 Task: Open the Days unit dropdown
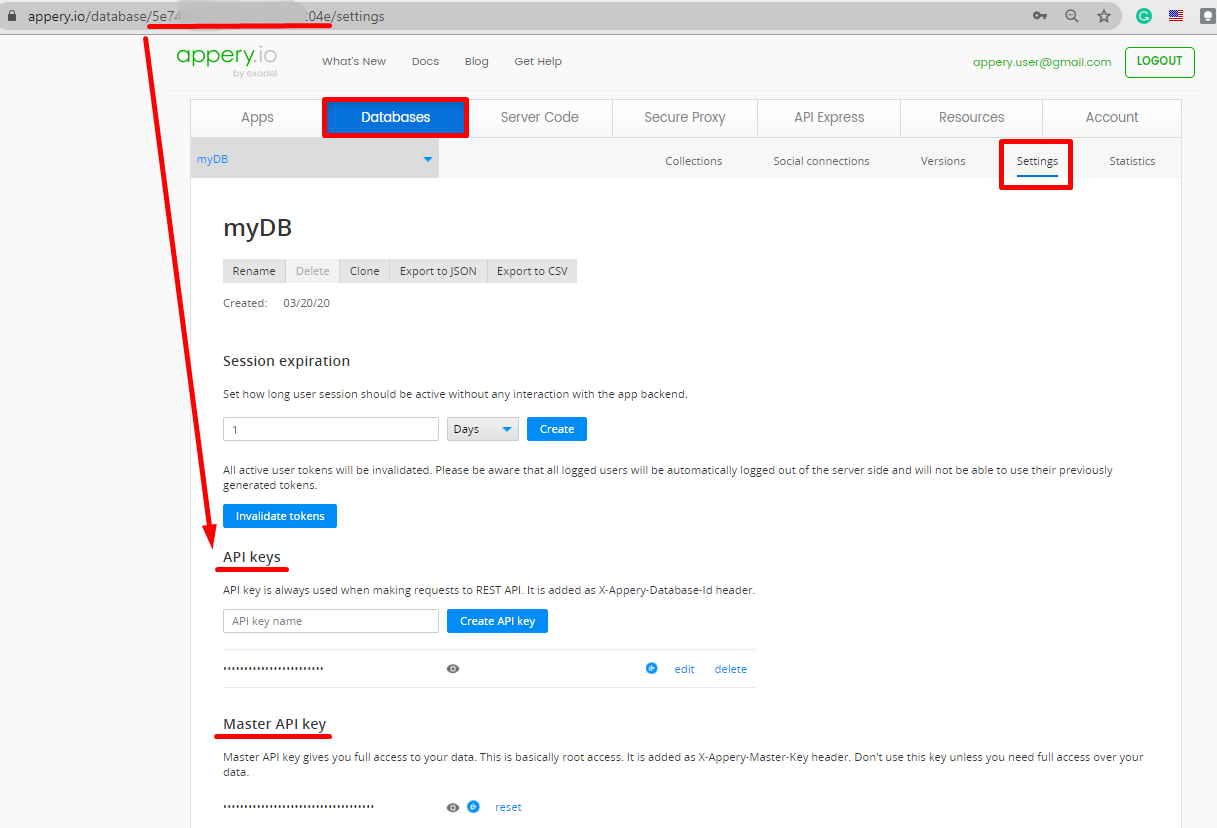[483, 429]
